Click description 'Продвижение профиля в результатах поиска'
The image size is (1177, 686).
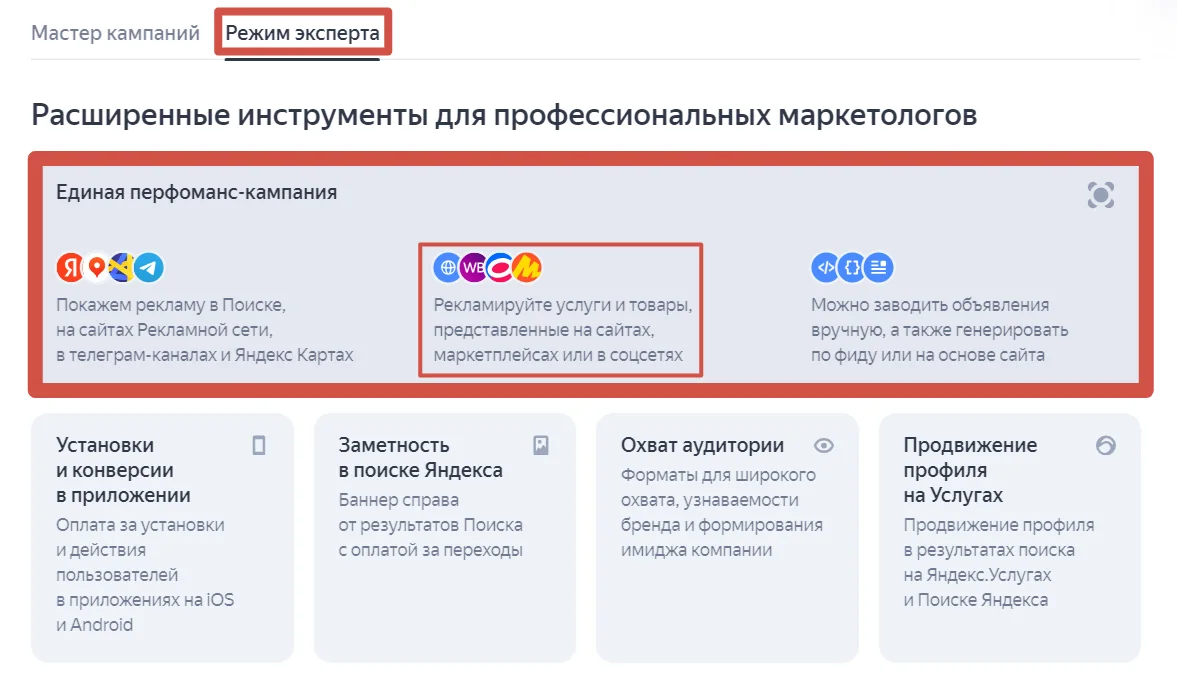998,537
